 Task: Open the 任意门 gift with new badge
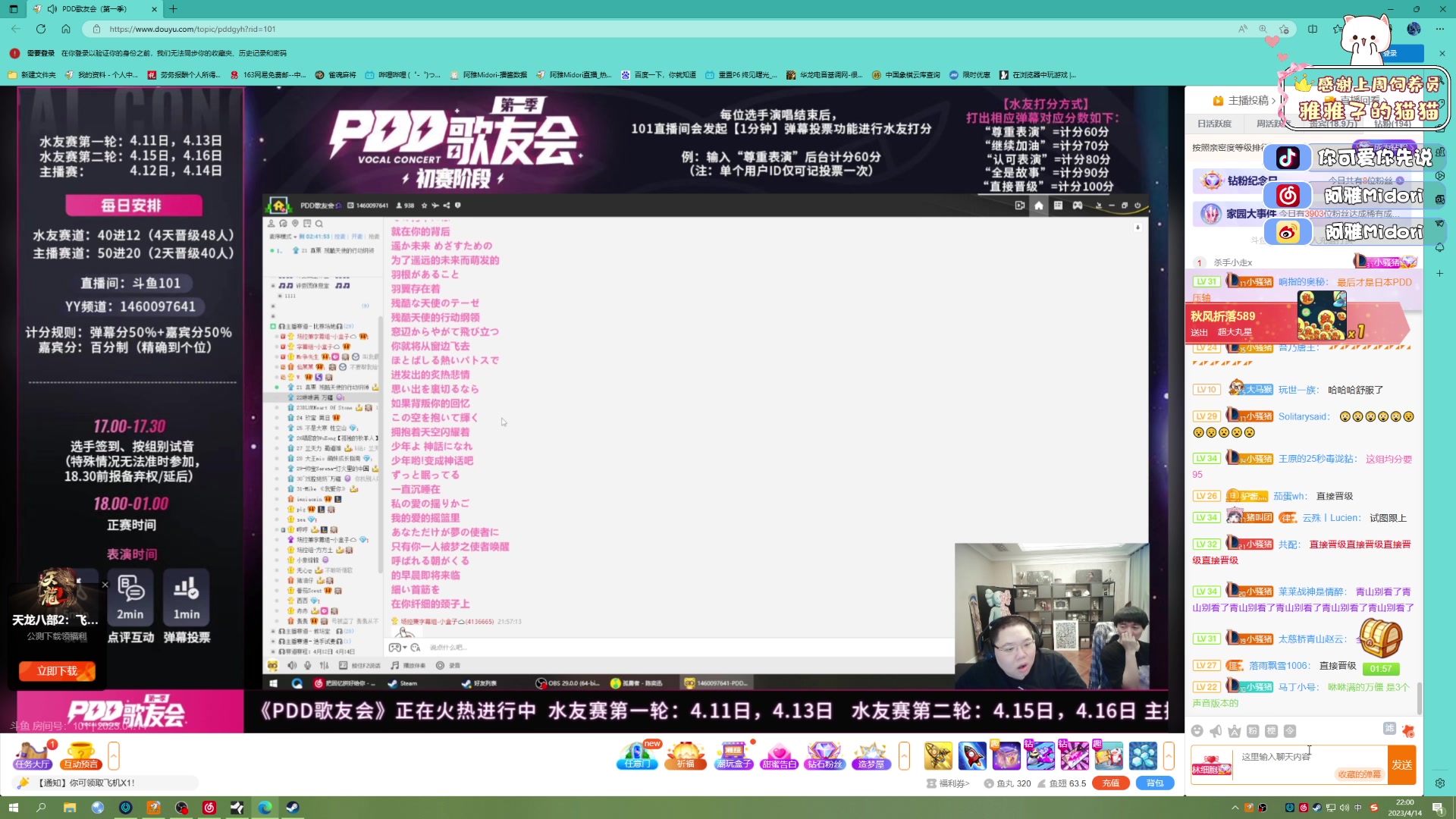pos(637,756)
